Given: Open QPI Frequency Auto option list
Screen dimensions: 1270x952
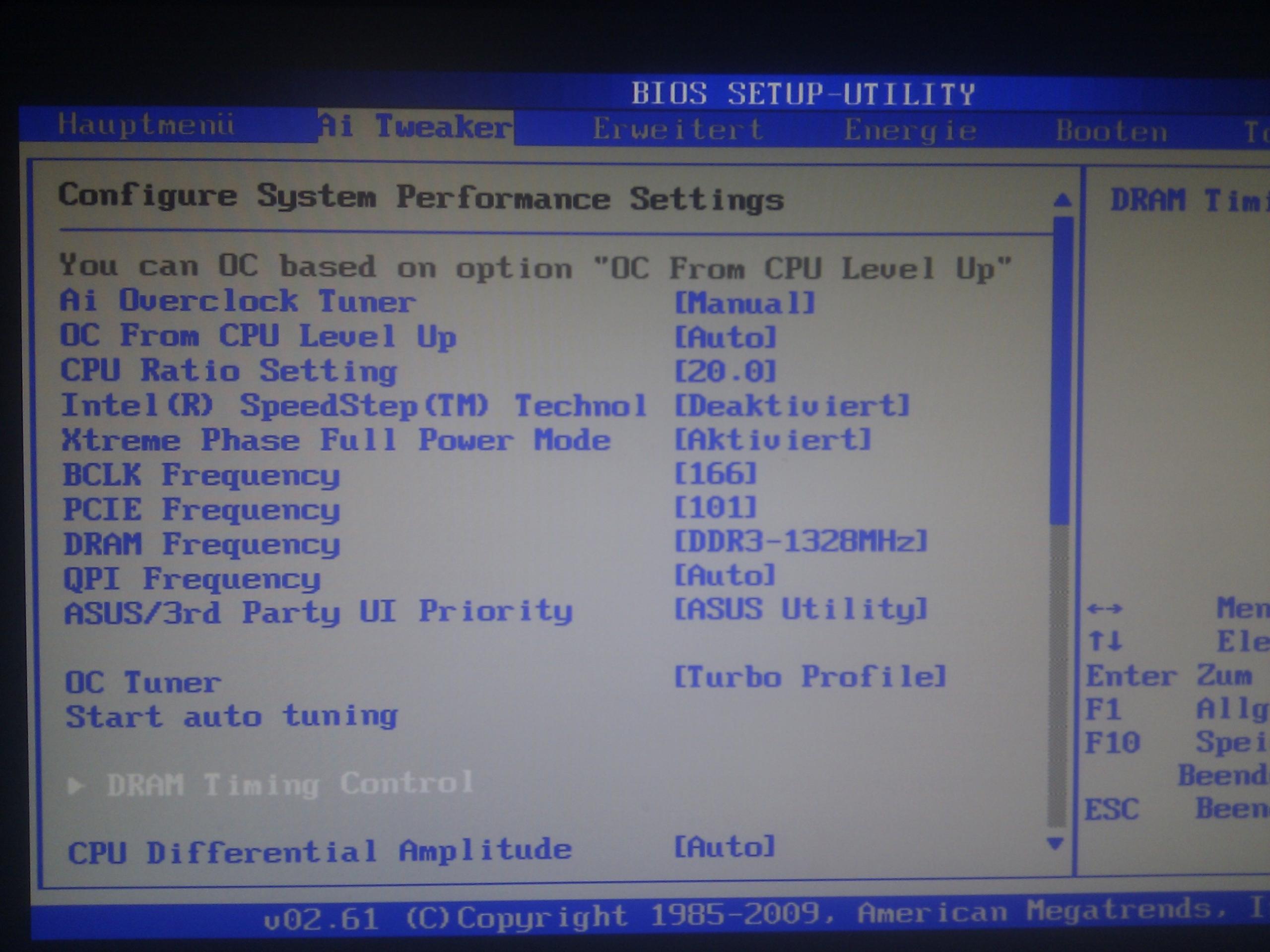Looking at the screenshot, I should [x=725, y=575].
